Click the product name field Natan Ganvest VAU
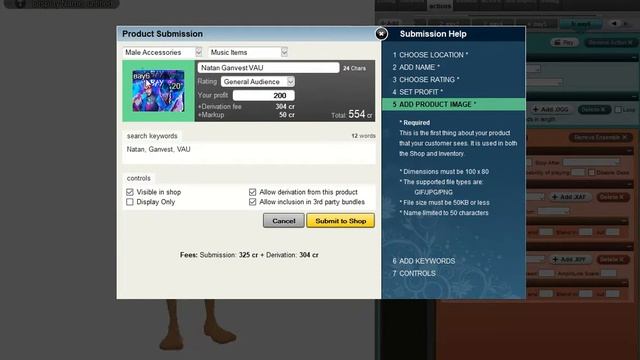The width and height of the screenshot is (640, 360). click(x=268, y=68)
